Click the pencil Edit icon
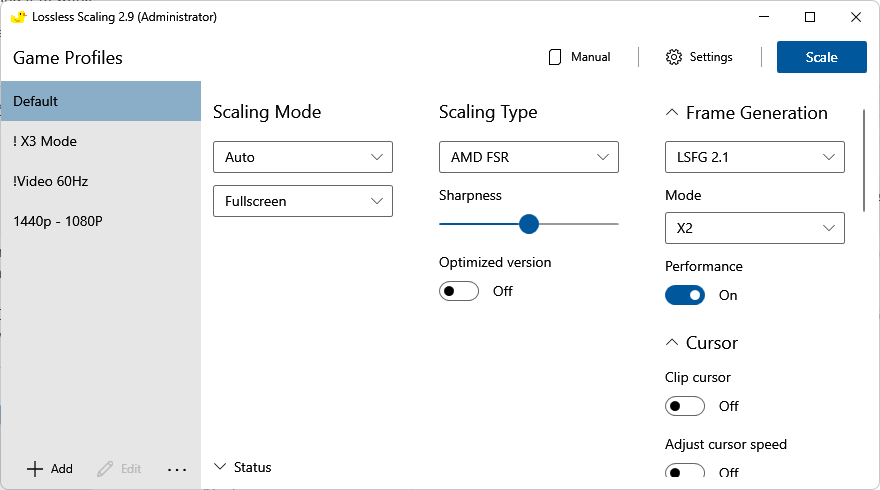Screen dimensions: 880x490 point(105,469)
